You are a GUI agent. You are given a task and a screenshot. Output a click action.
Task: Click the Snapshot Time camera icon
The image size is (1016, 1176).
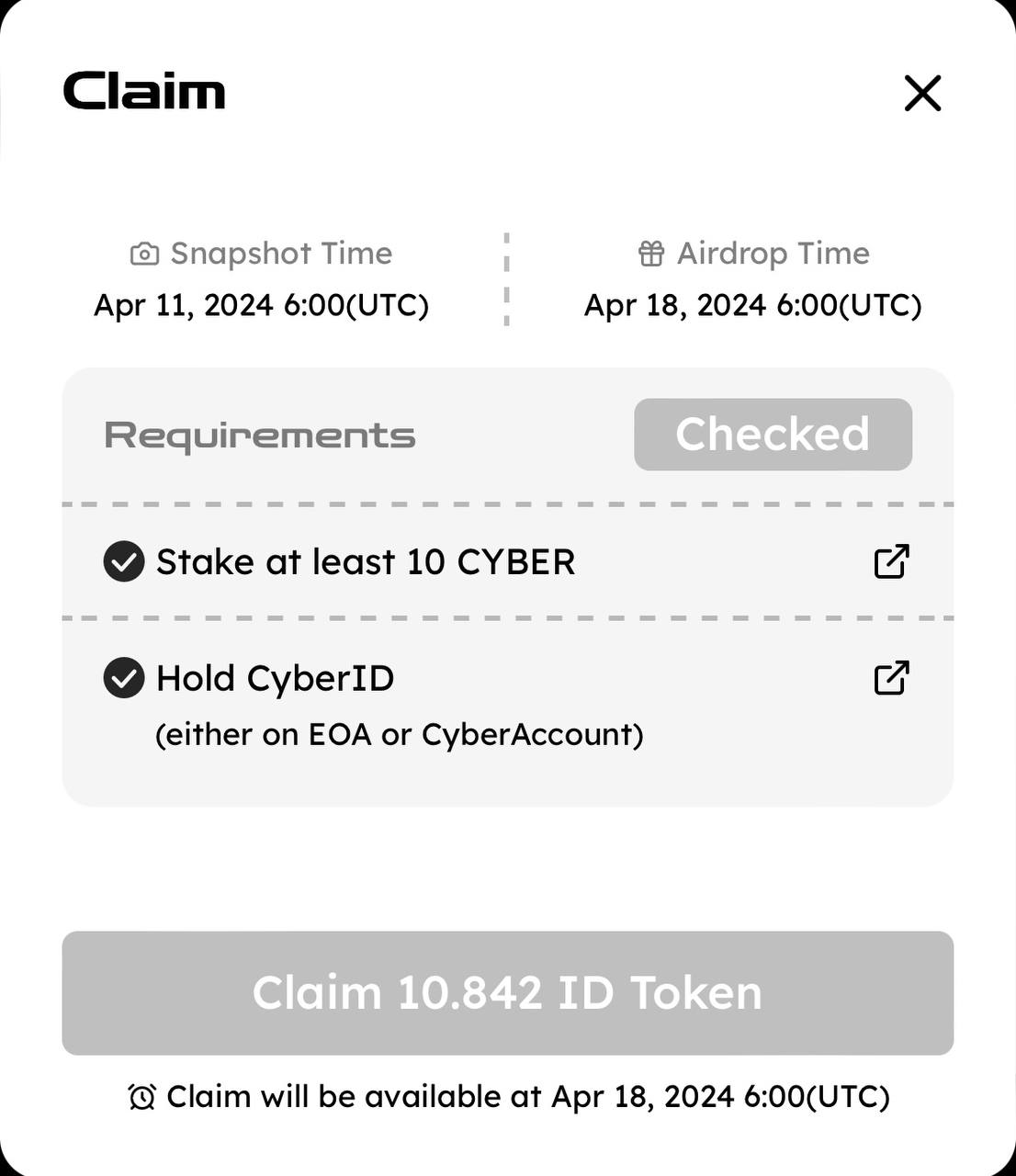pyautogui.click(x=144, y=254)
